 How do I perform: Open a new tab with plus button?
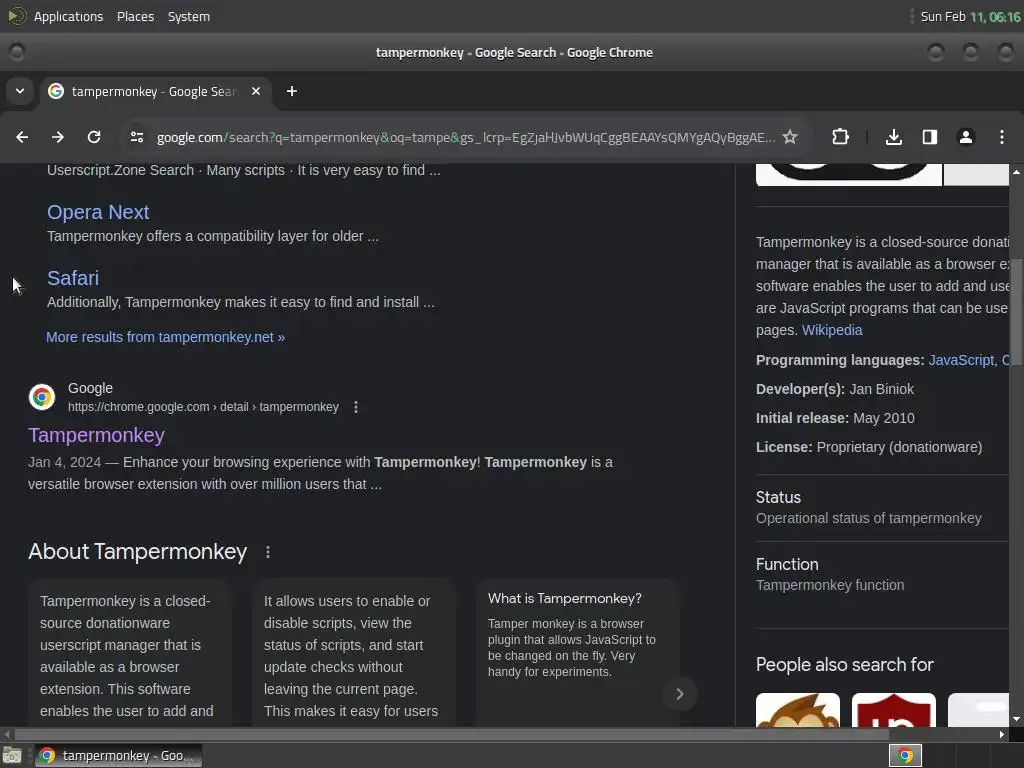pyautogui.click(x=292, y=91)
